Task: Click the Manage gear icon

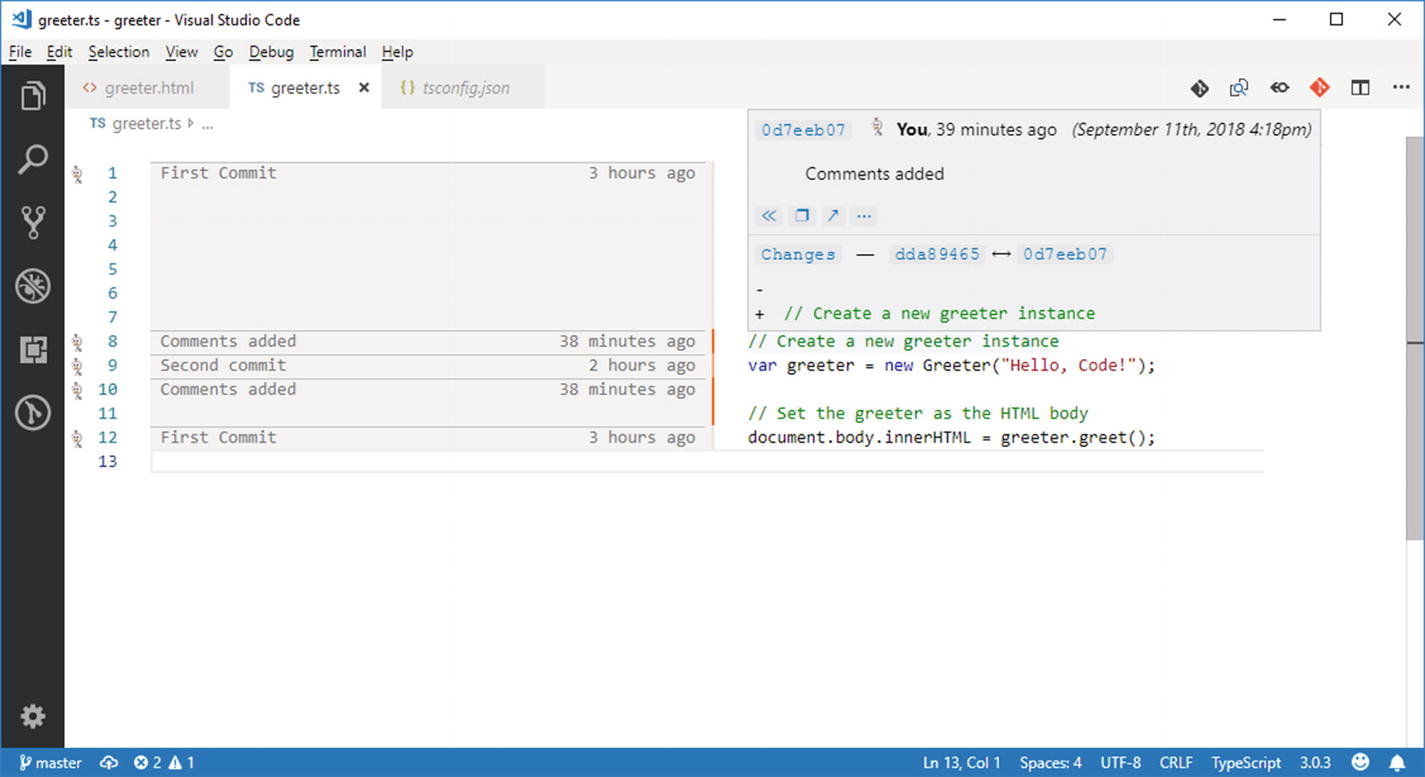Action: click(32, 716)
